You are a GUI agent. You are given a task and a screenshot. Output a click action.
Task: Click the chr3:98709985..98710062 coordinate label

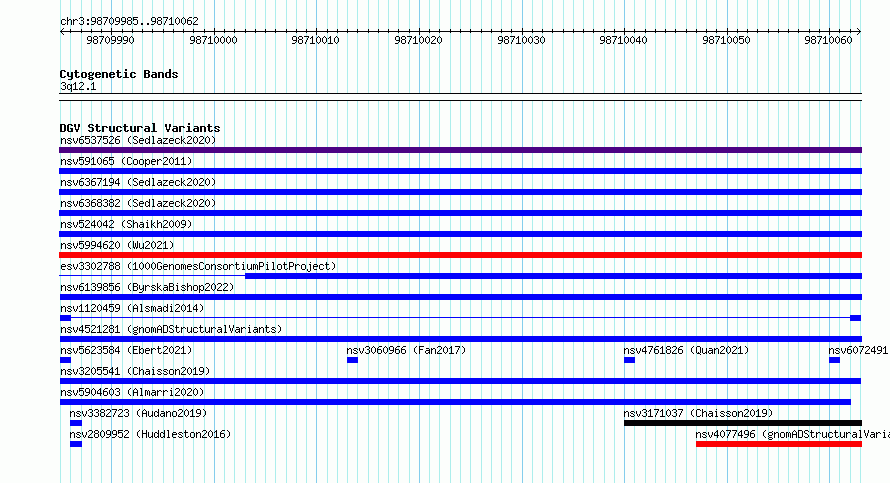(x=129, y=21)
